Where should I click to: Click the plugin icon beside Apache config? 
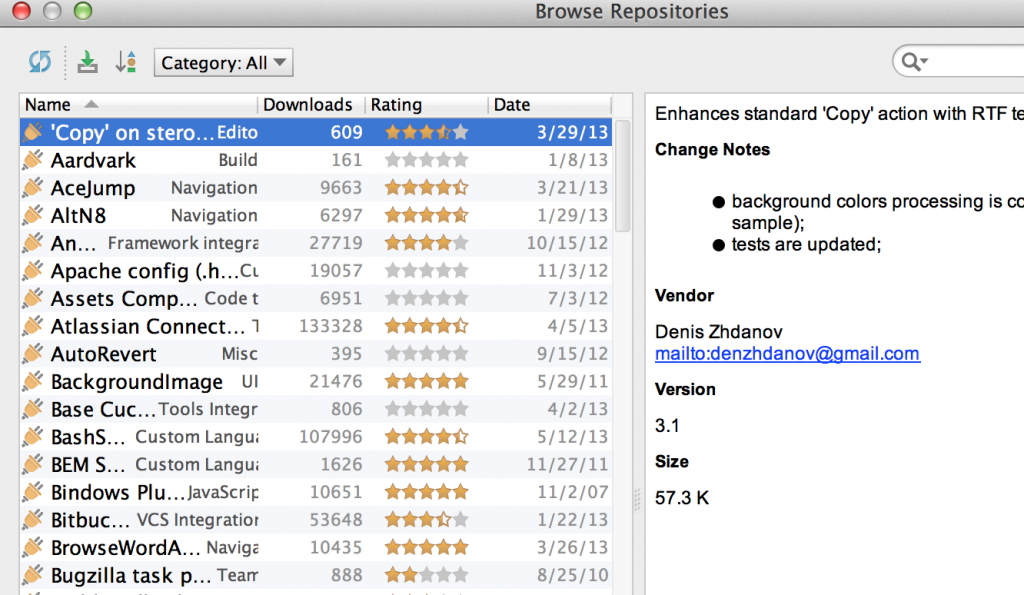pos(33,270)
